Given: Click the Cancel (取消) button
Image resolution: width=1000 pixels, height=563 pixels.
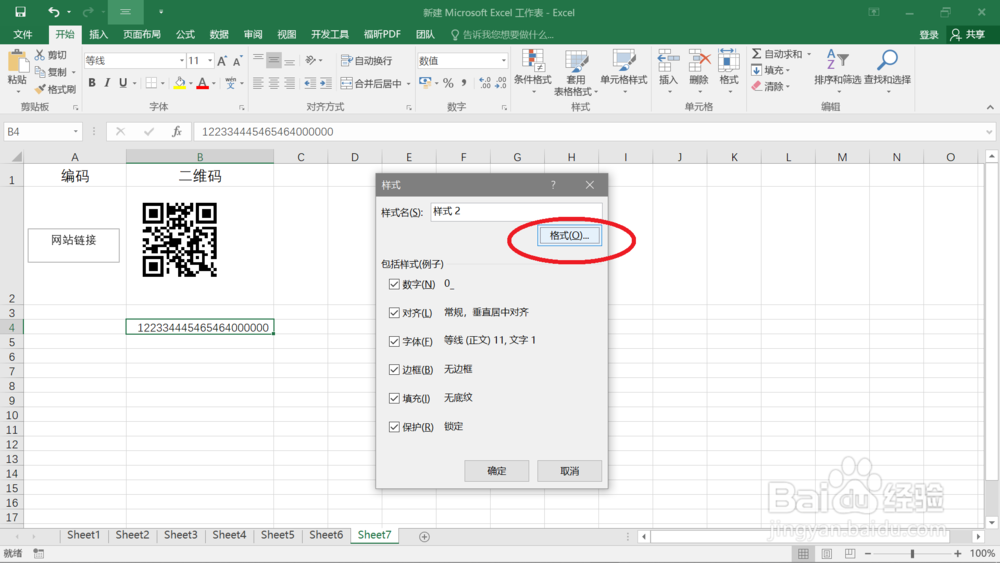Looking at the screenshot, I should (x=569, y=471).
